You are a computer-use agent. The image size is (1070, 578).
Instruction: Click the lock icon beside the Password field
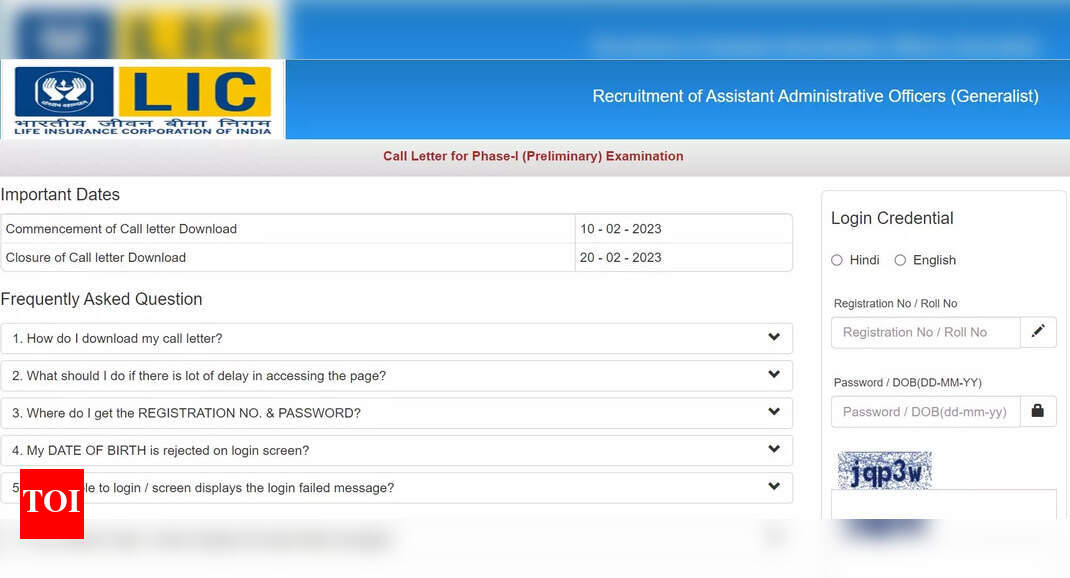click(1038, 410)
